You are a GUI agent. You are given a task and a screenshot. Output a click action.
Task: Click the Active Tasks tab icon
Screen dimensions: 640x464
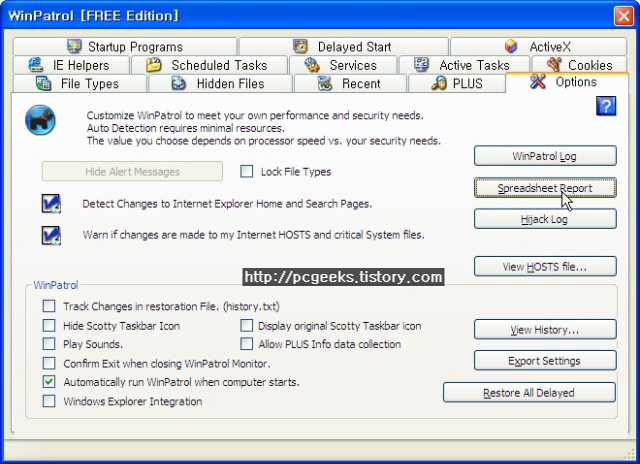point(421,64)
